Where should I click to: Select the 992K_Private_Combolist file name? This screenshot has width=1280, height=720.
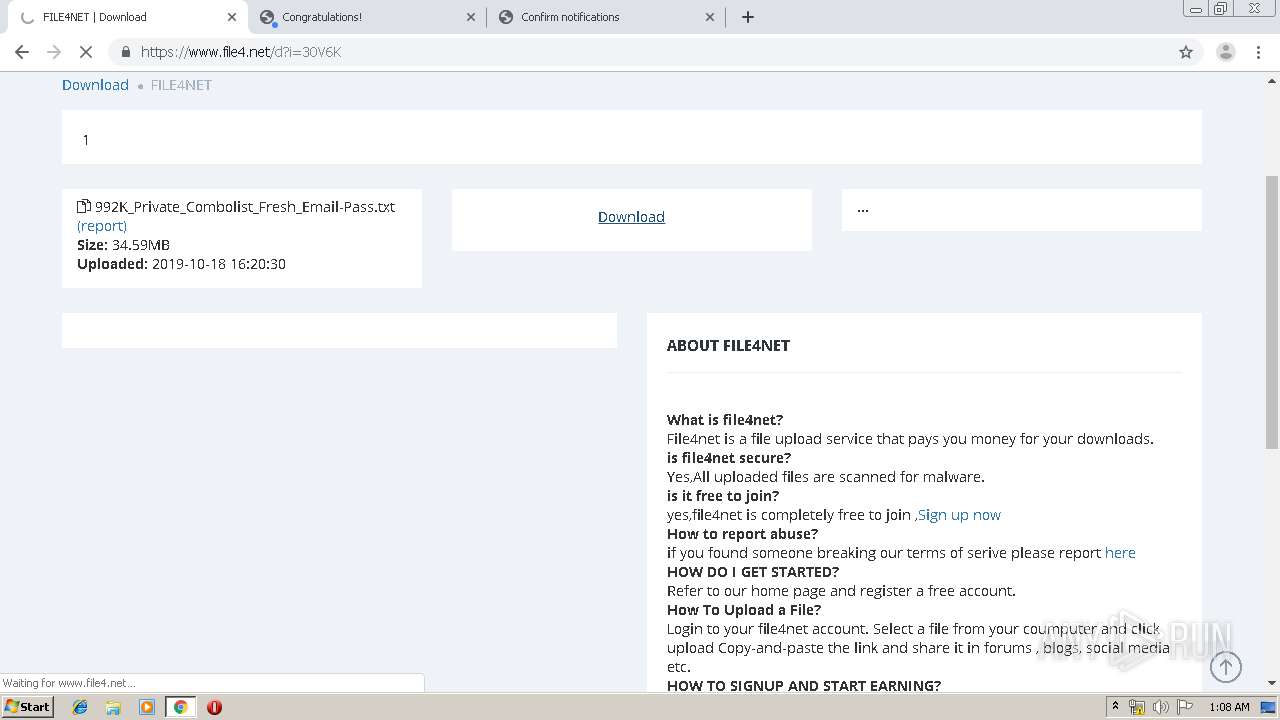245,207
